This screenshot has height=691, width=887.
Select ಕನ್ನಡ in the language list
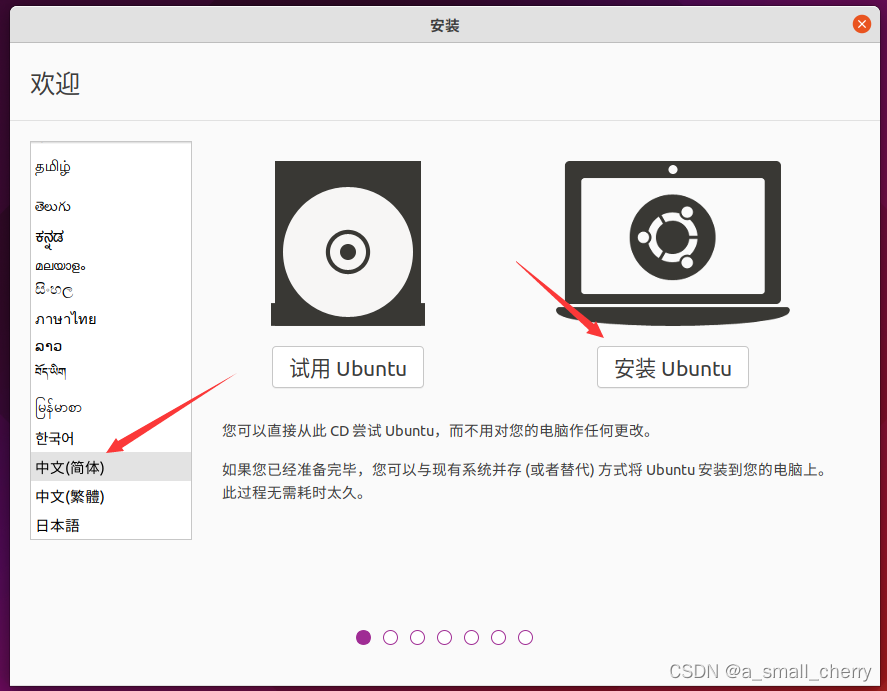coord(111,237)
